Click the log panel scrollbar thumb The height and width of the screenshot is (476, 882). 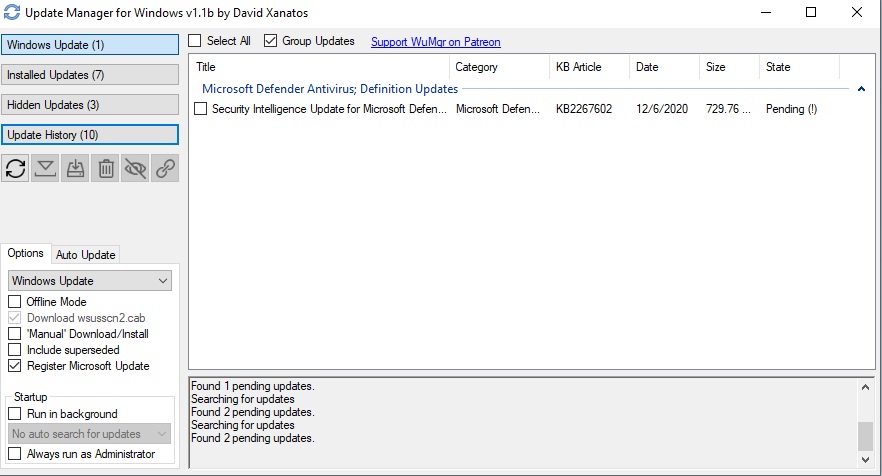(864, 434)
